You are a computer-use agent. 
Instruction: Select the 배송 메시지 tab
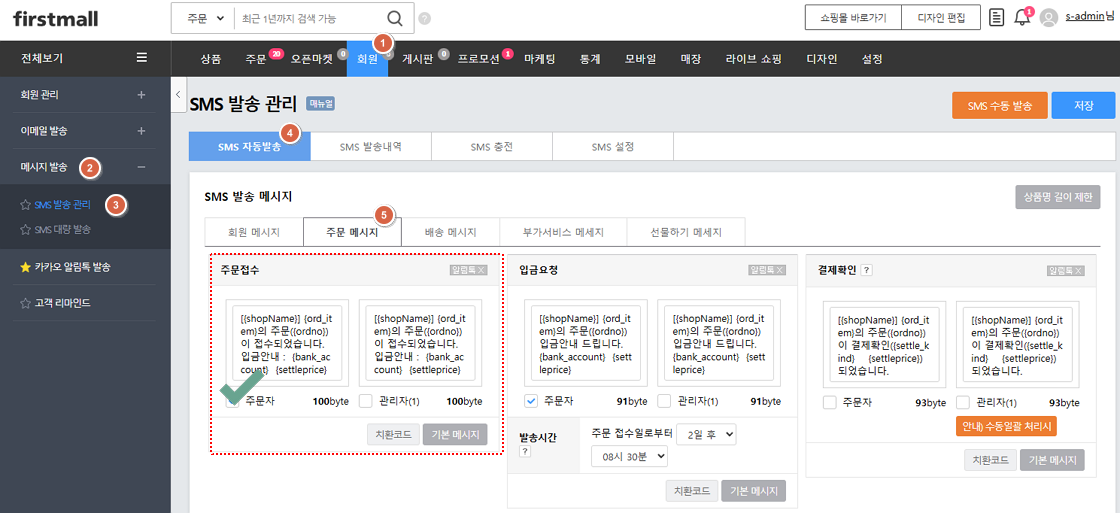pyautogui.click(x=451, y=232)
